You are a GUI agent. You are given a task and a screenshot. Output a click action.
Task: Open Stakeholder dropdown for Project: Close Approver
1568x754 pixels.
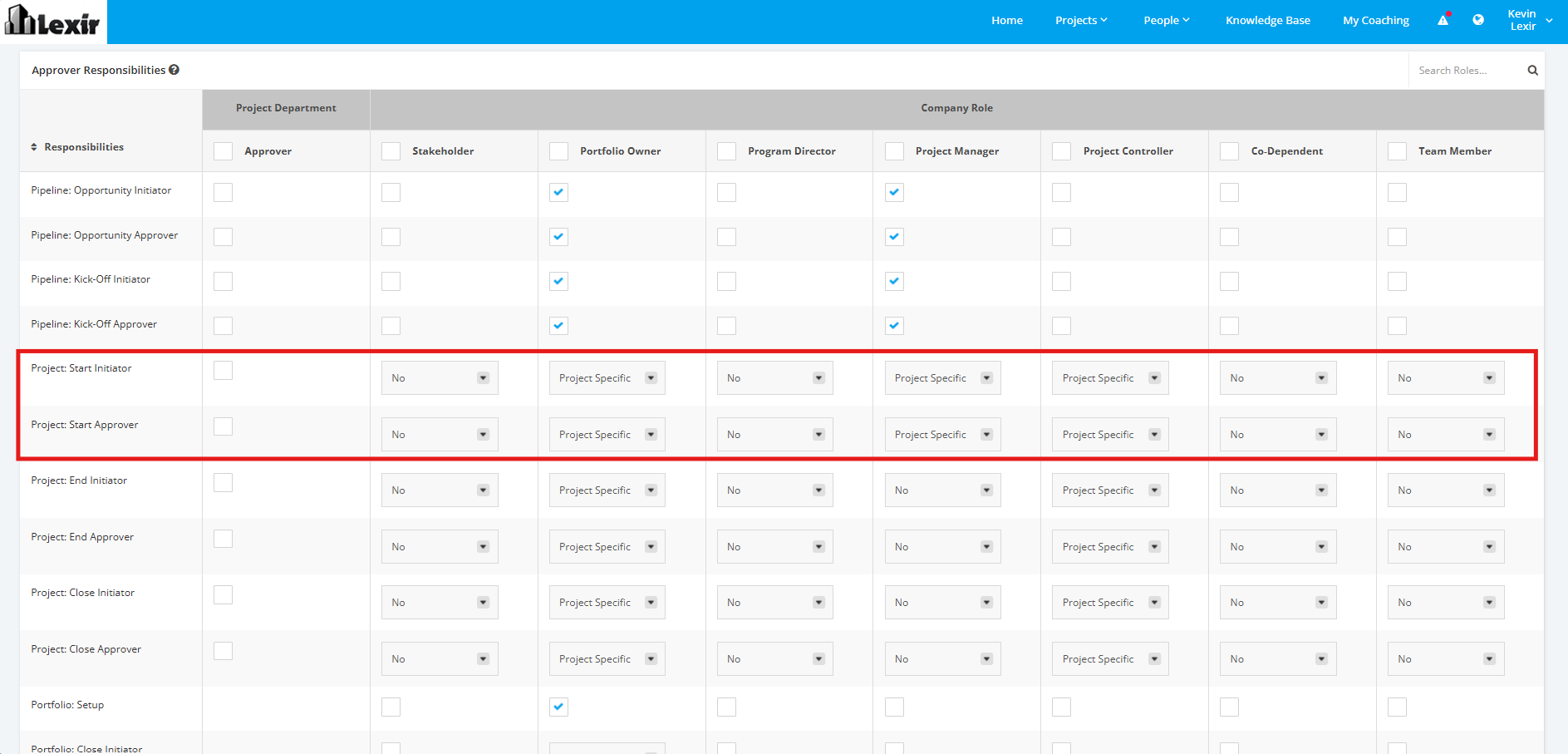[440, 659]
